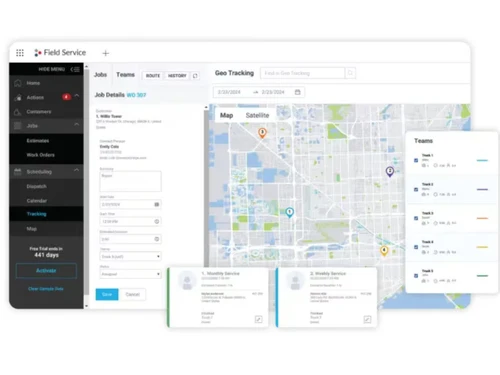500x375 pixels.
Task: Save the job details
Action: click(107, 294)
